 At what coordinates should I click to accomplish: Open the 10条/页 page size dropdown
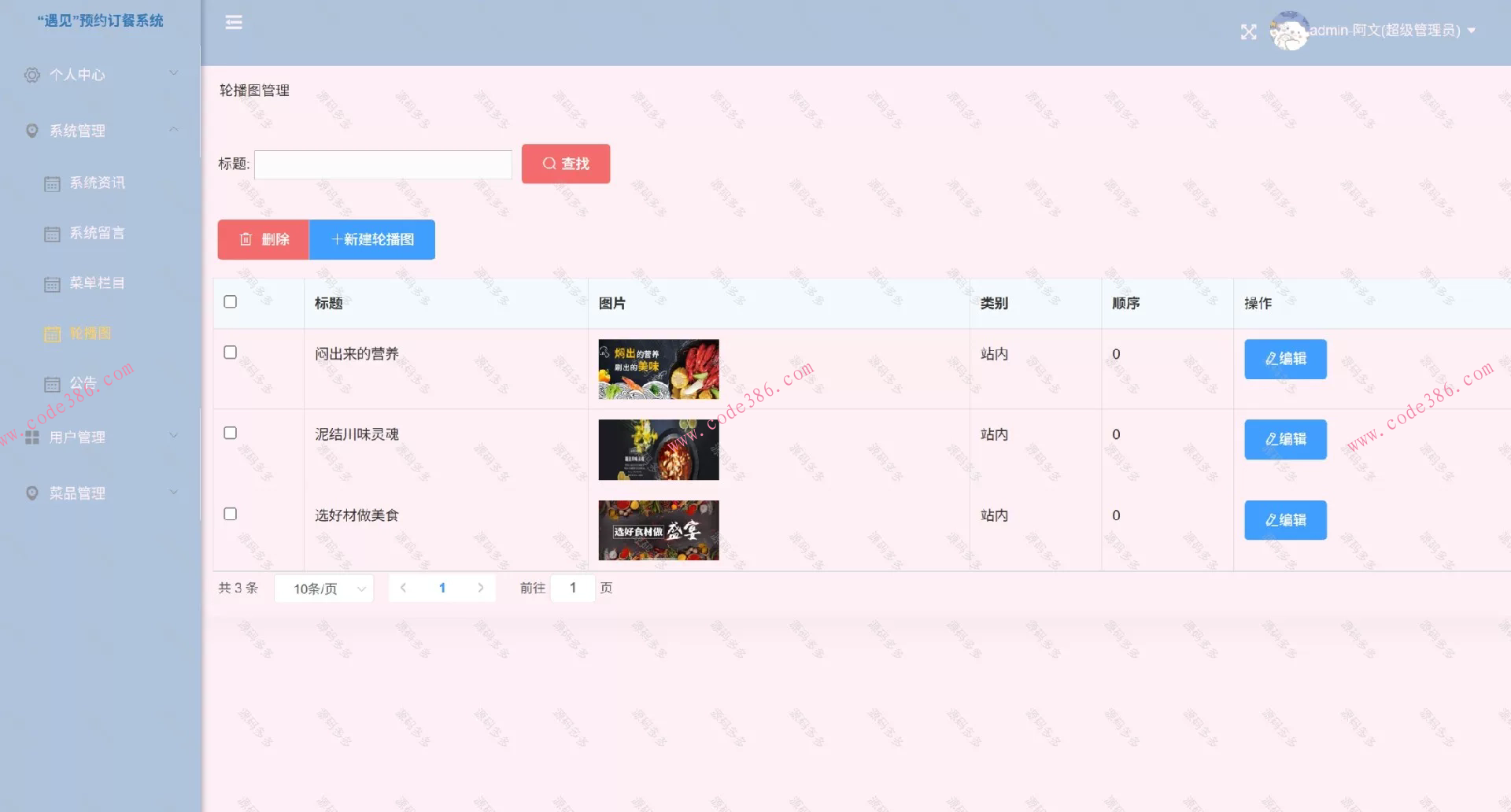point(323,588)
